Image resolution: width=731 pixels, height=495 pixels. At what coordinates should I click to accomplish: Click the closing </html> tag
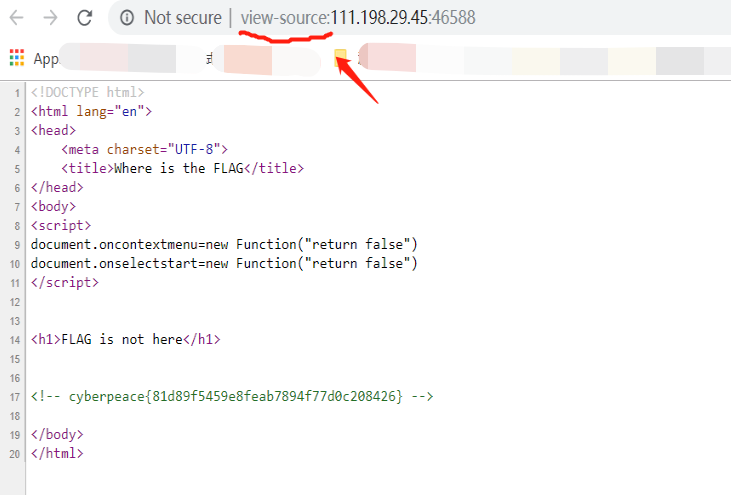[x=57, y=454]
